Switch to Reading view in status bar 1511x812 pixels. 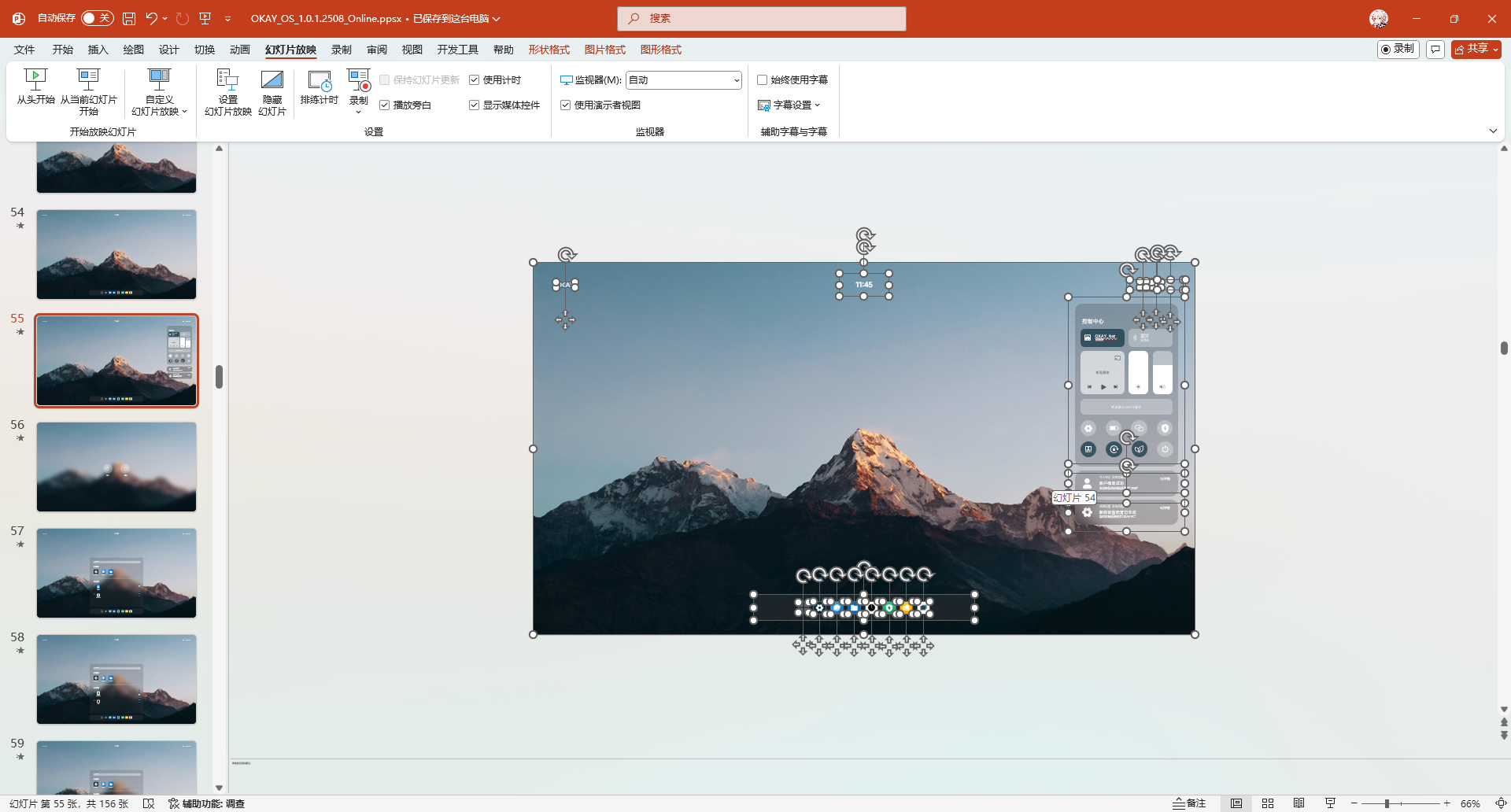click(1299, 803)
